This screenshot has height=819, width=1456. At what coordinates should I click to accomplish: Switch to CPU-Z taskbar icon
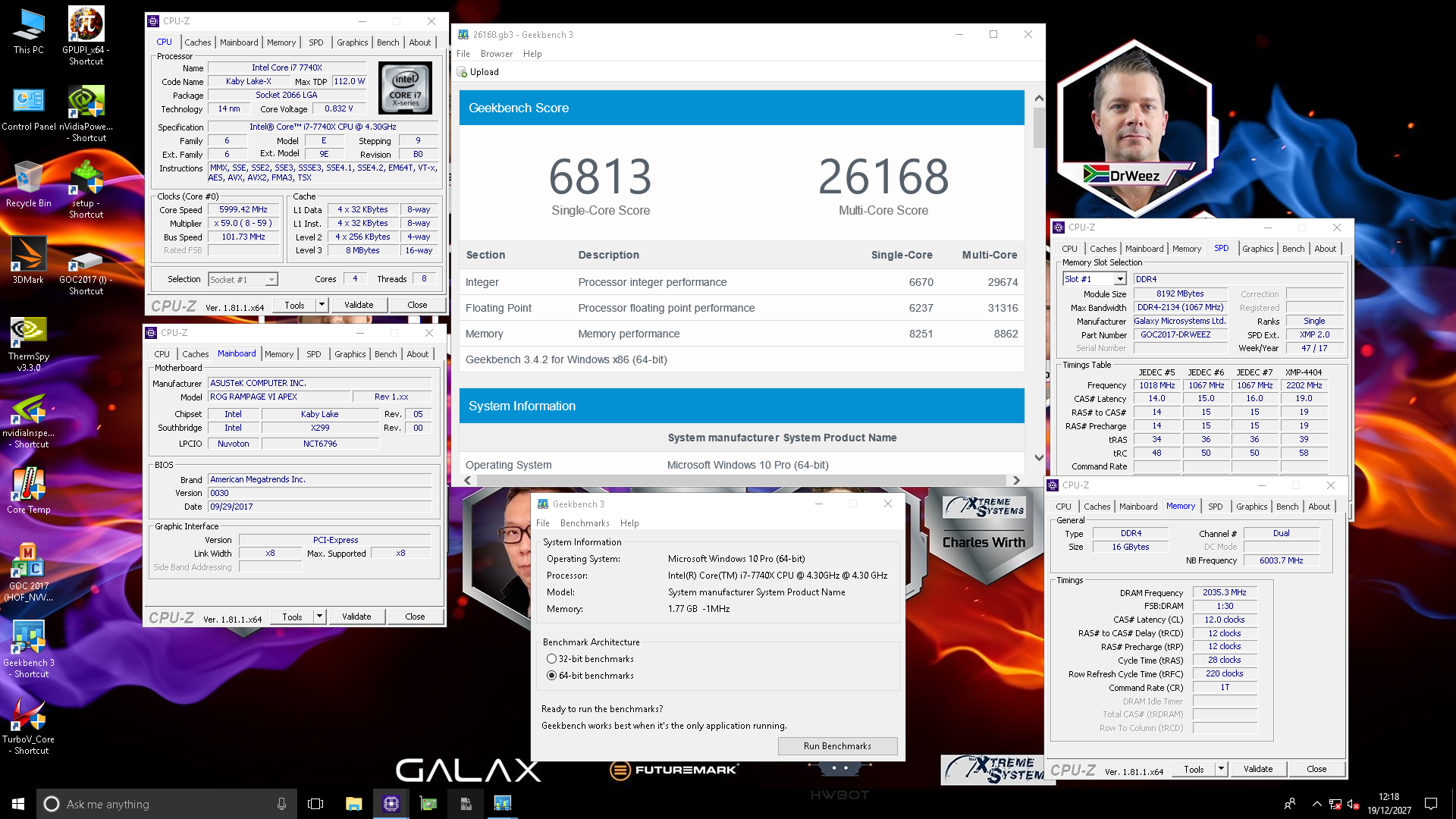[391, 804]
